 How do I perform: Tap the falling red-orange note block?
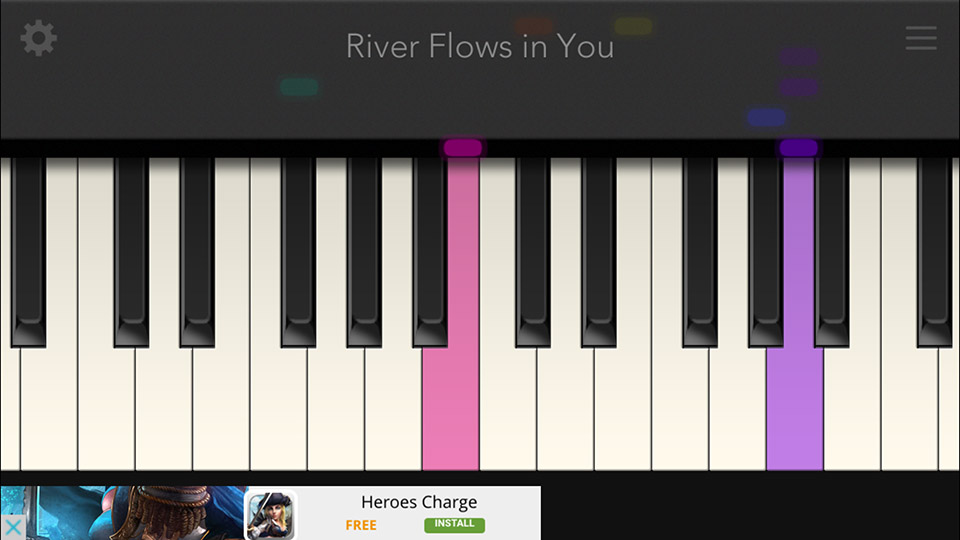[x=534, y=26]
